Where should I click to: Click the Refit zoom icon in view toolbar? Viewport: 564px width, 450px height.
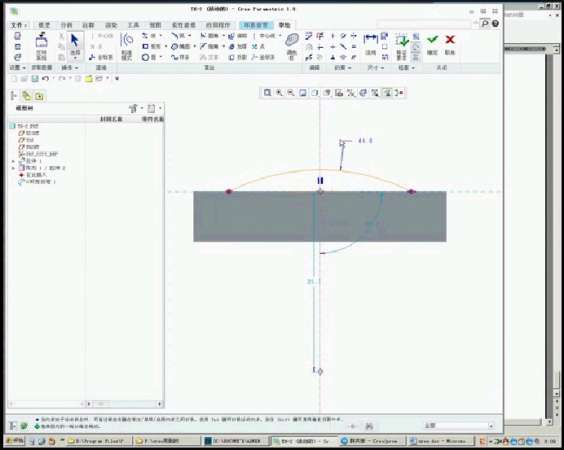267,93
